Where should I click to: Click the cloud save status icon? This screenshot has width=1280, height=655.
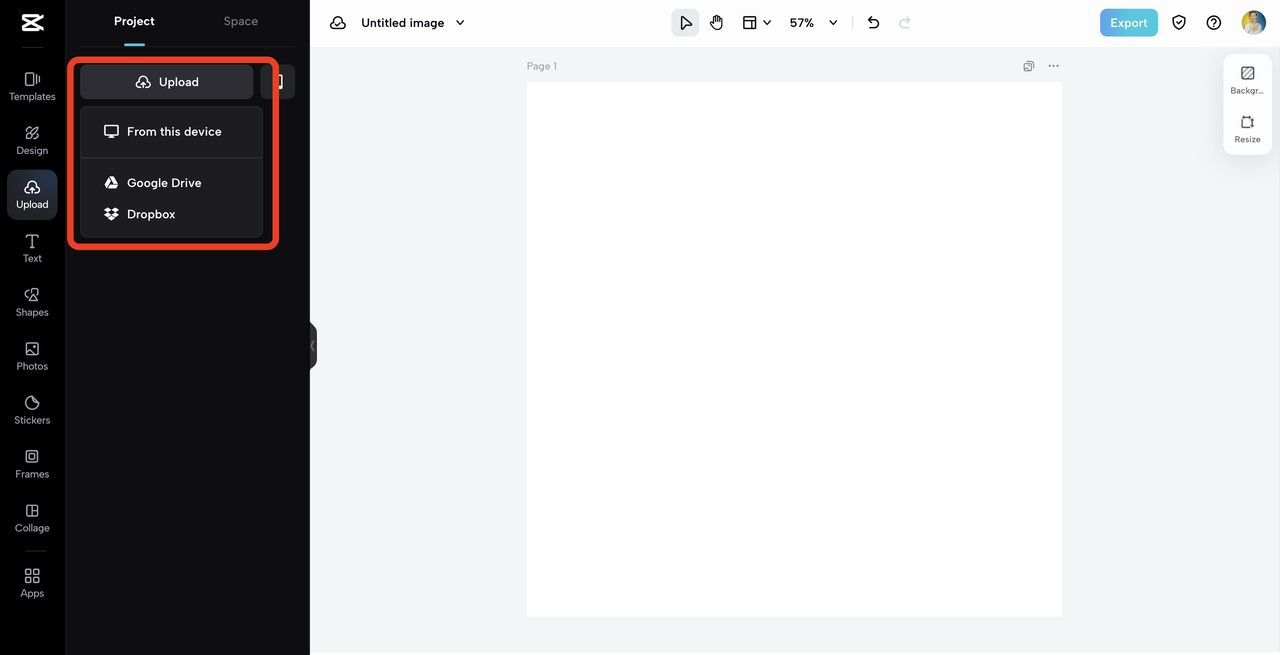point(338,22)
